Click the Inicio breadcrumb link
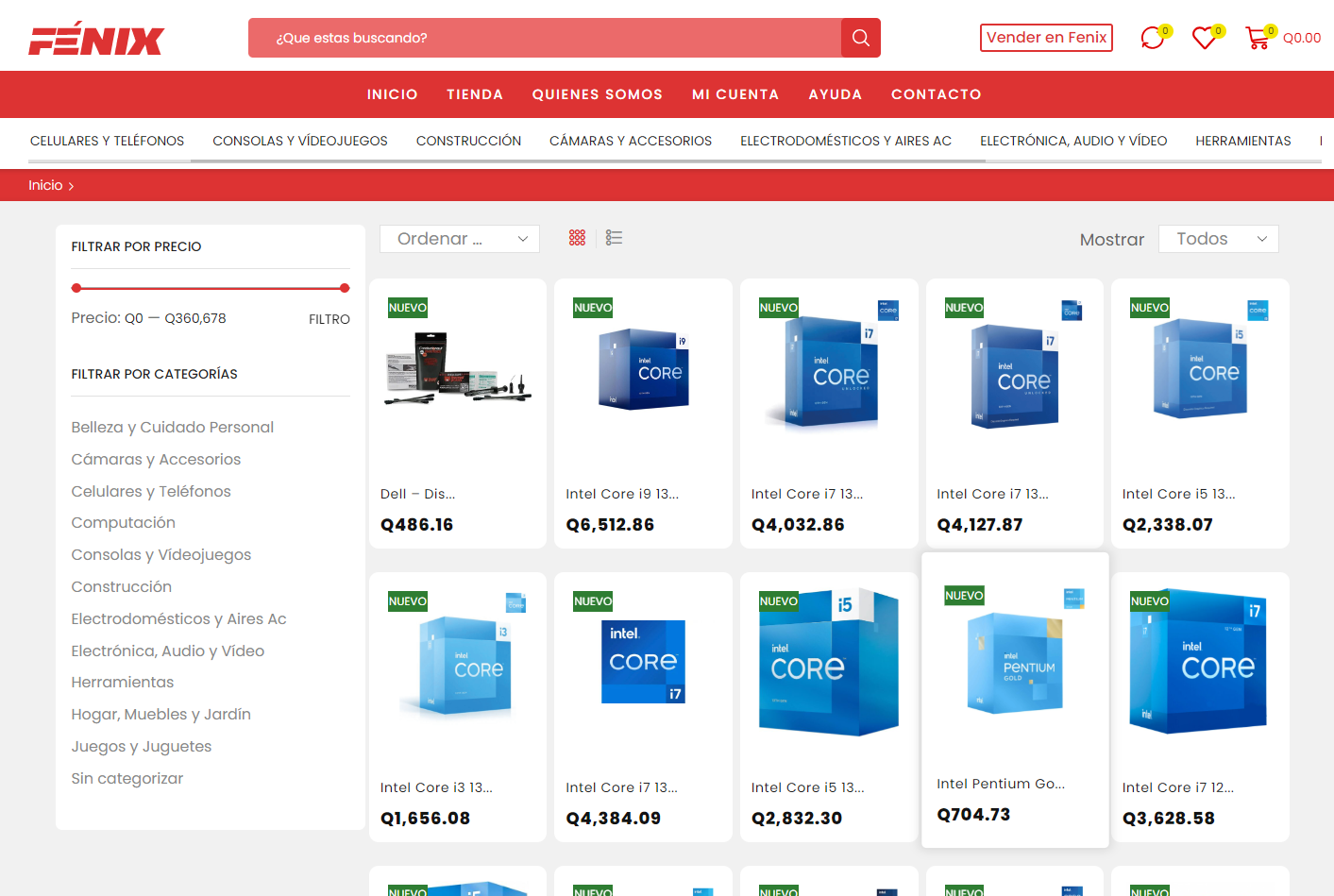Image resolution: width=1334 pixels, height=896 pixels. click(x=45, y=185)
